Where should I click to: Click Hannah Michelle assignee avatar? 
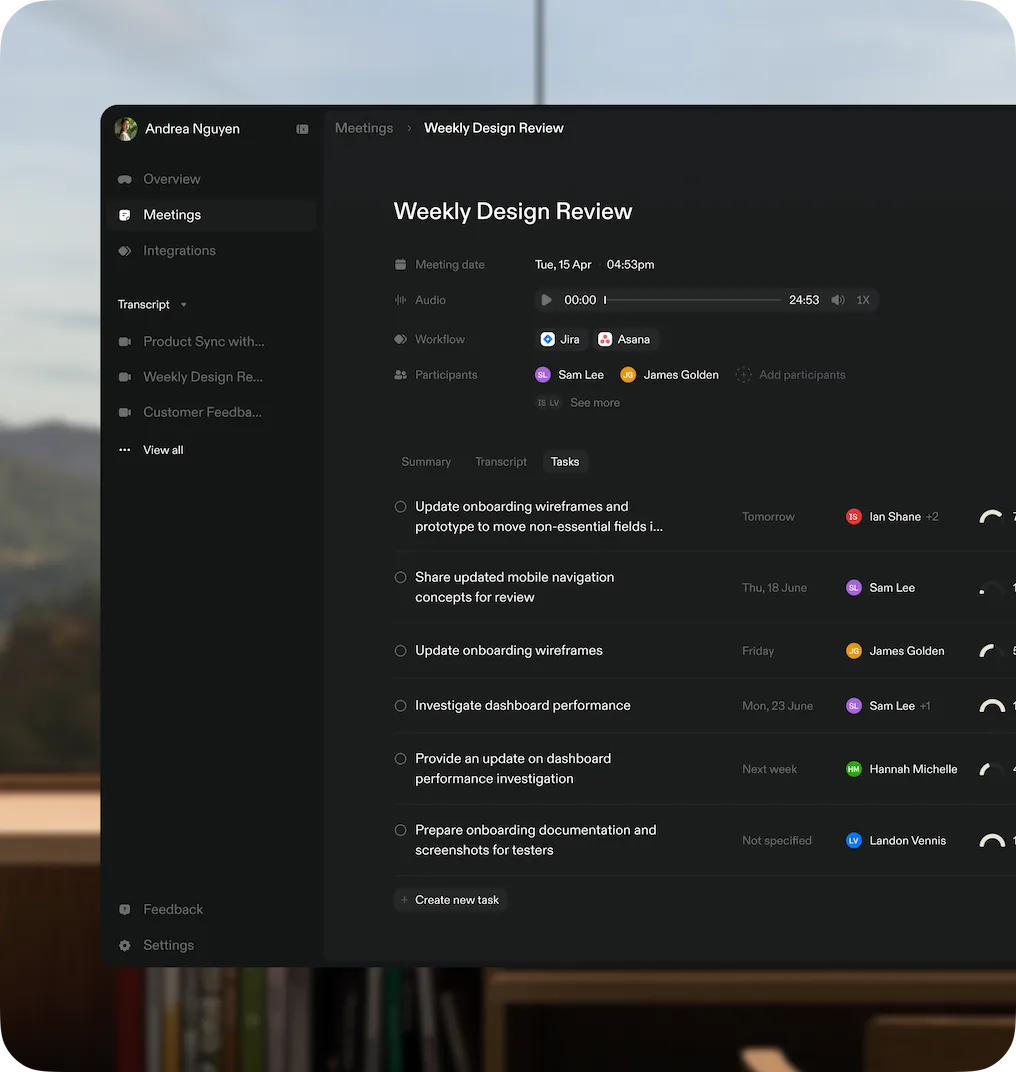(x=853, y=769)
